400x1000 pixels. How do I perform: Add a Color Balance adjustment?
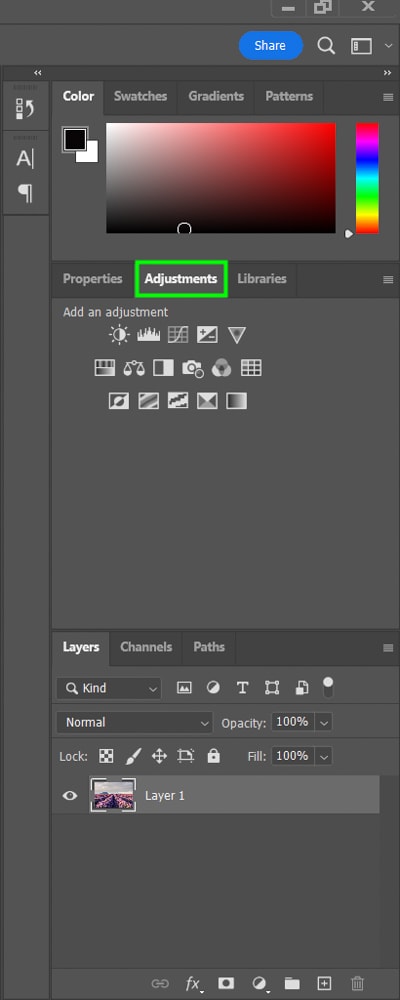point(134,368)
